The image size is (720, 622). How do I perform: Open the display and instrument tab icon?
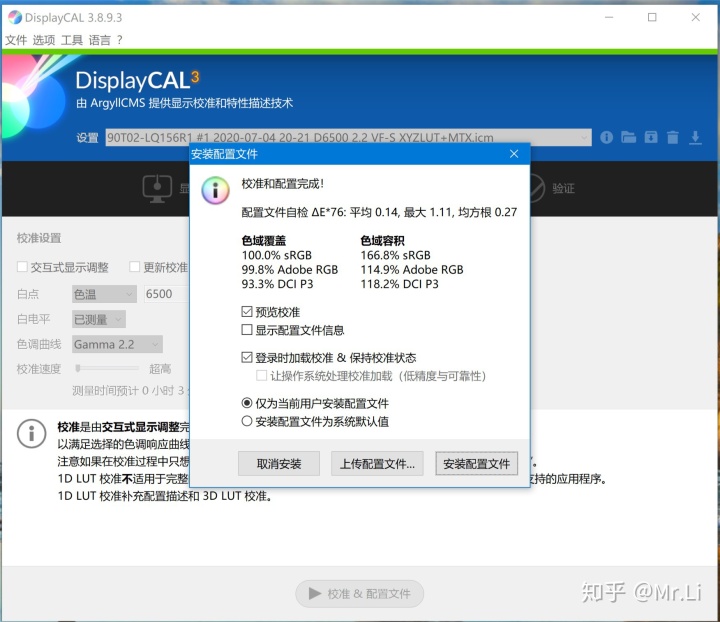click(x=157, y=188)
